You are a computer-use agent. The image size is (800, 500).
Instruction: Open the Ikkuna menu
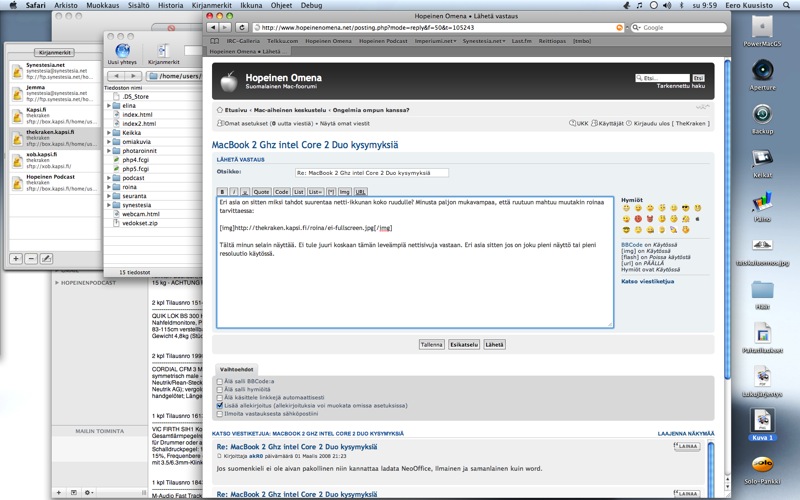[x=251, y=5]
